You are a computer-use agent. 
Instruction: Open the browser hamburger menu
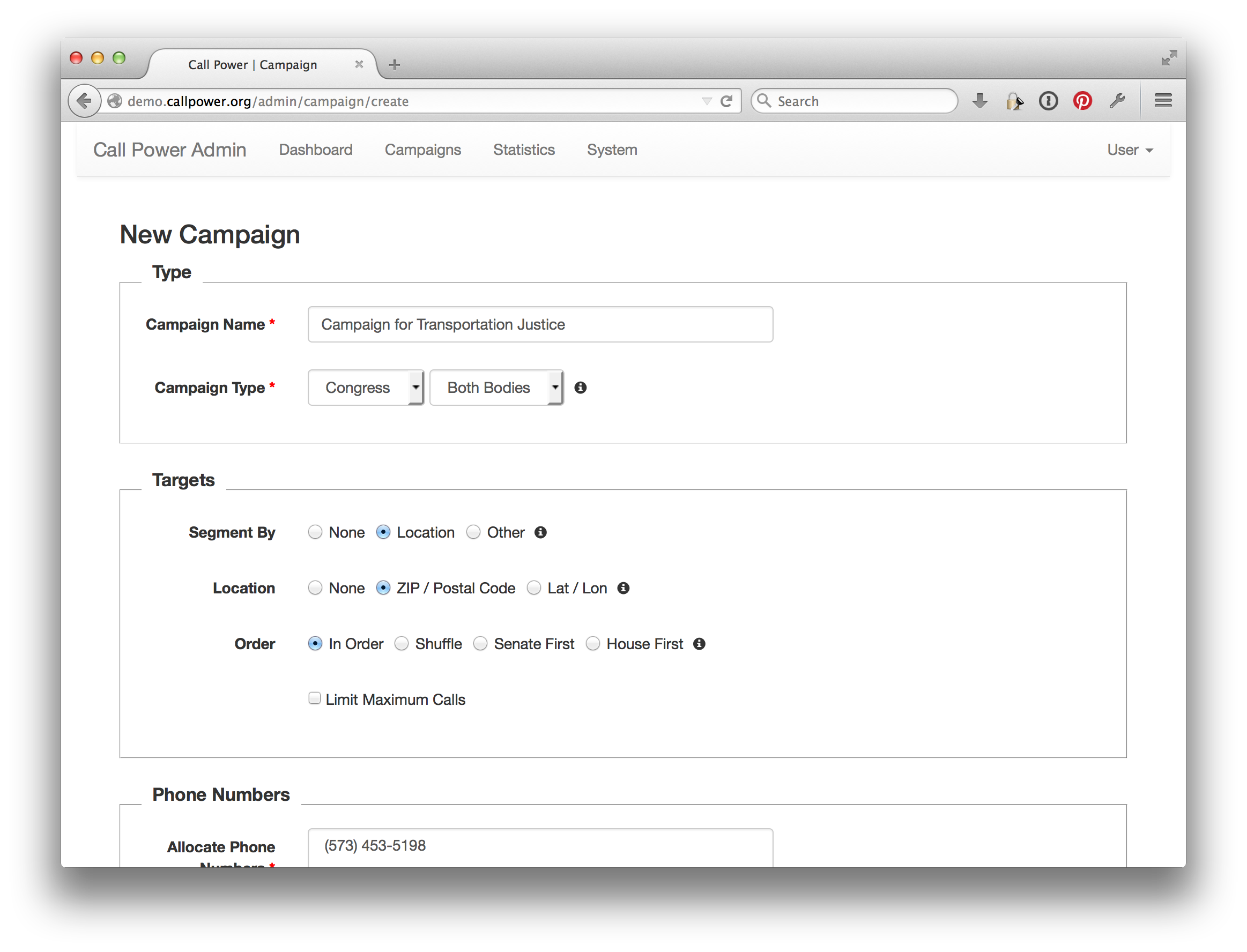point(1163,101)
